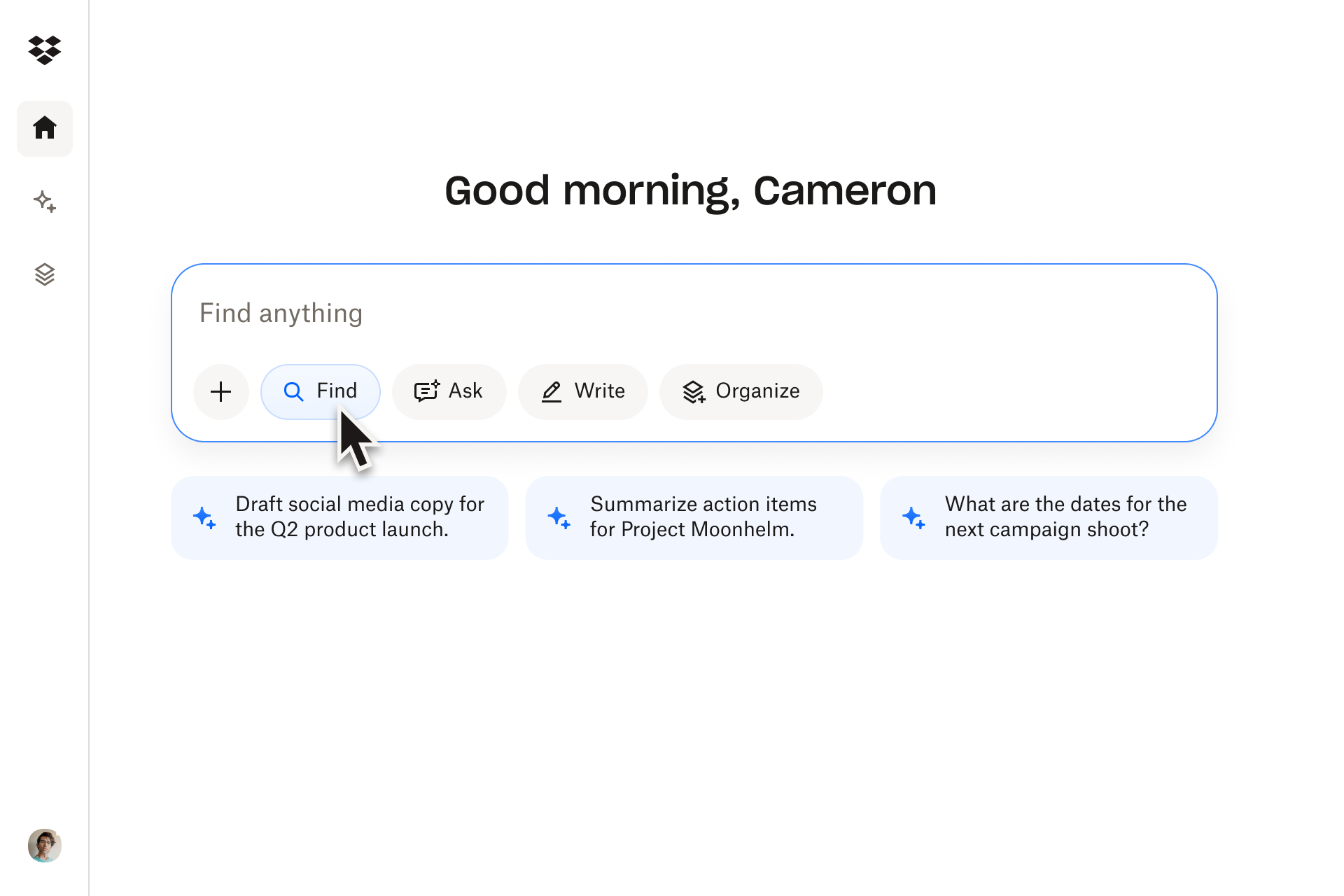Click the plus button to add an attachment

click(x=220, y=391)
